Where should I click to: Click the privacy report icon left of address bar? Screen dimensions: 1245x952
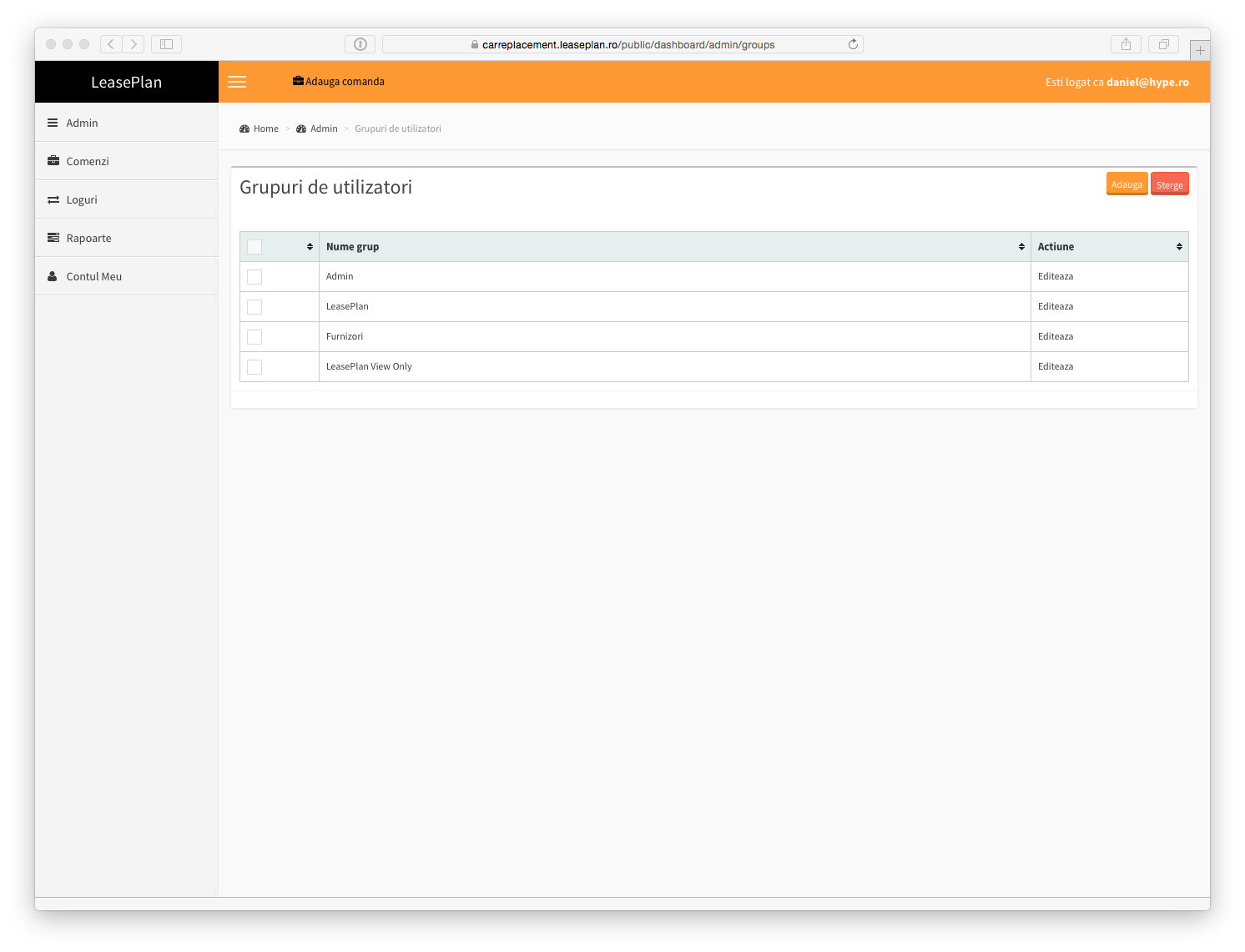tap(360, 44)
